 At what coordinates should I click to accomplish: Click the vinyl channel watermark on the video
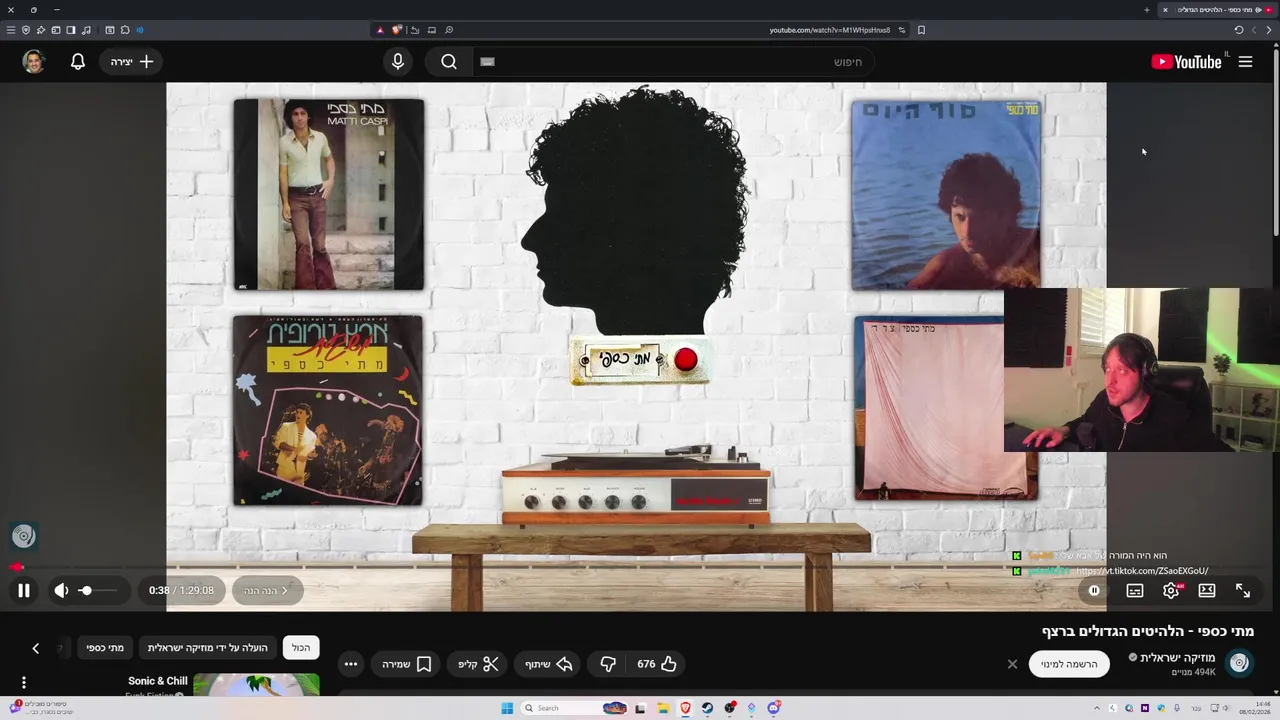[24, 537]
